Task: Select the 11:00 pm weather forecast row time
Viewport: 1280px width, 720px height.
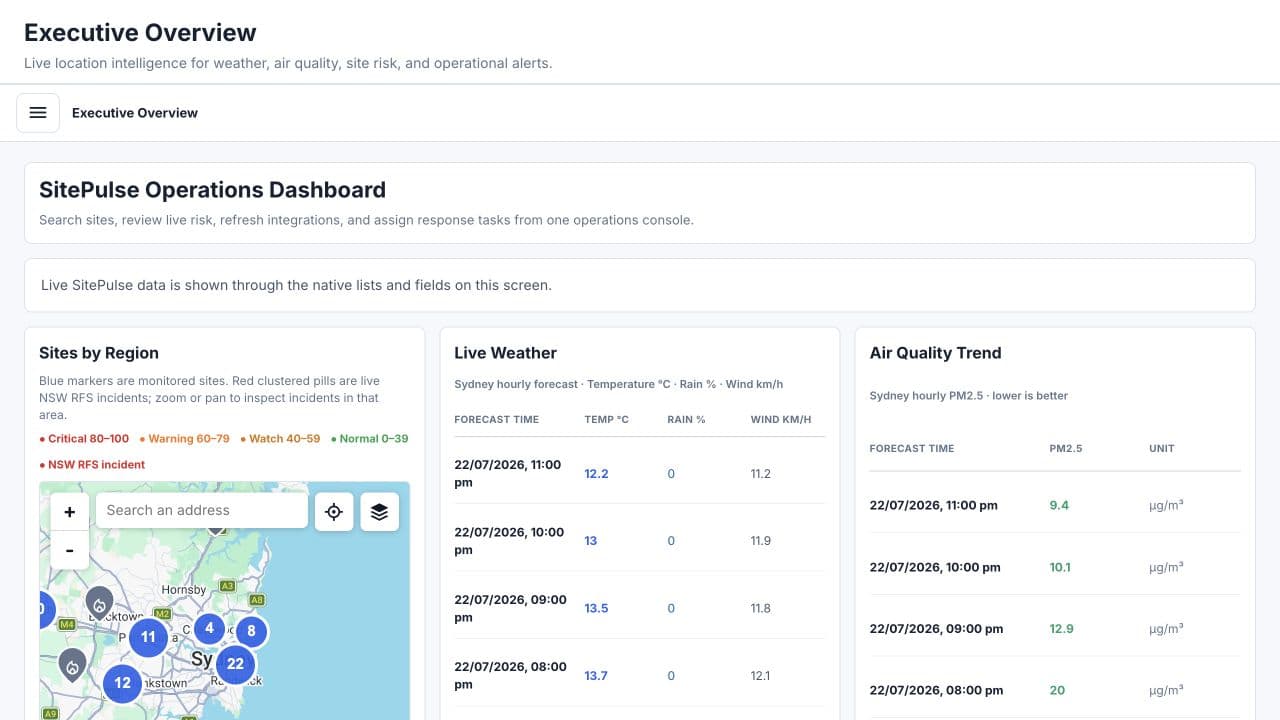Action: click(x=508, y=473)
